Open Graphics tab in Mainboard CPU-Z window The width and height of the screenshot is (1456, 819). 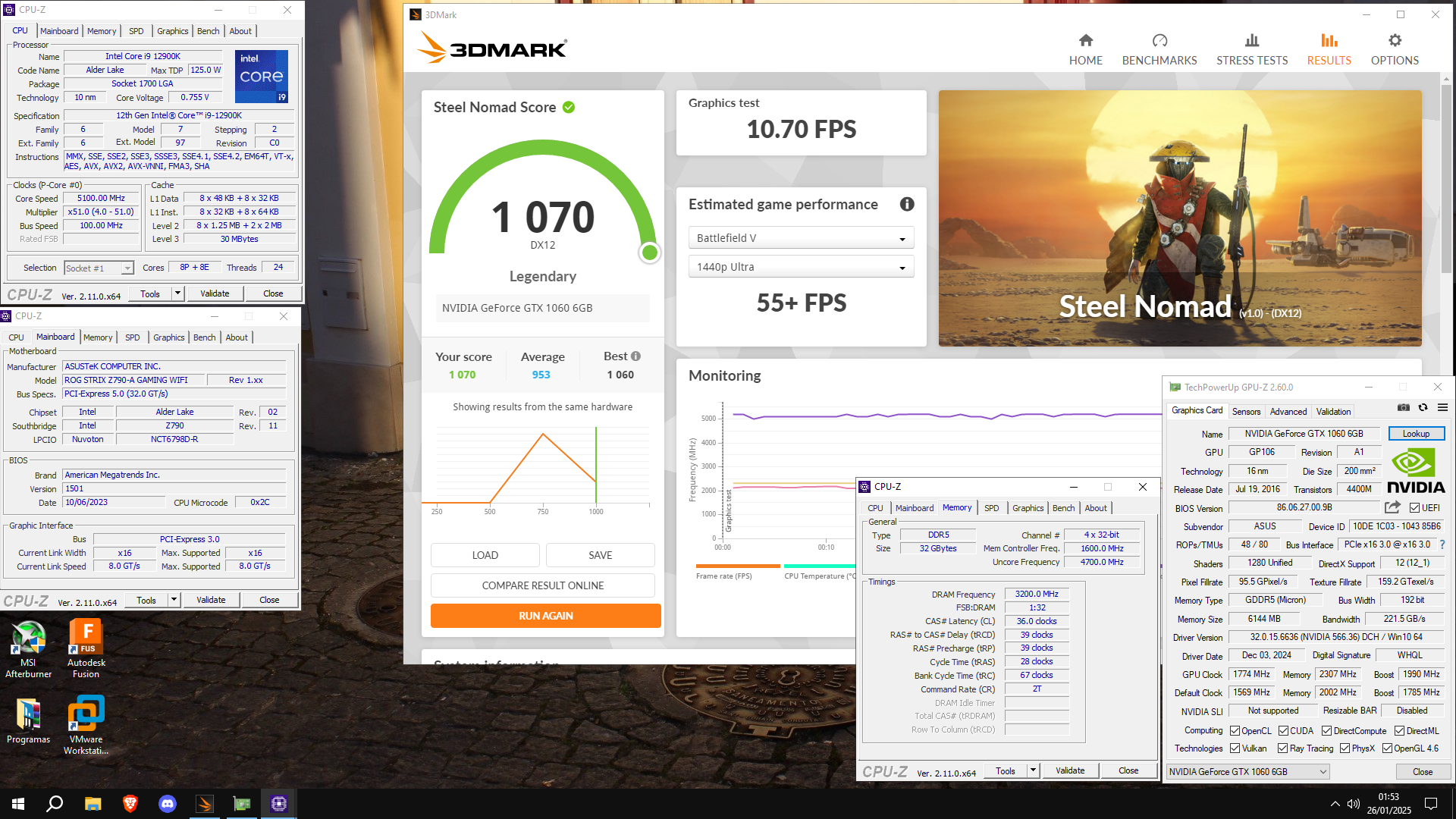tap(168, 337)
